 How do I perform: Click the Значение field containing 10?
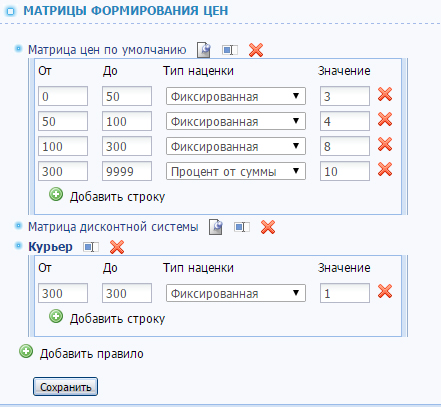pos(345,171)
